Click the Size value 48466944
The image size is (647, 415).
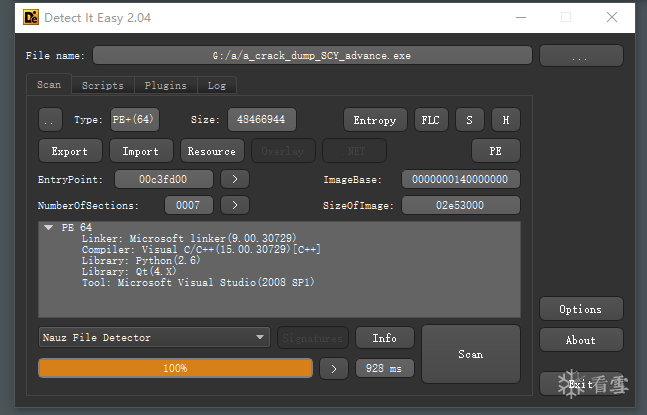pyautogui.click(x=262, y=120)
